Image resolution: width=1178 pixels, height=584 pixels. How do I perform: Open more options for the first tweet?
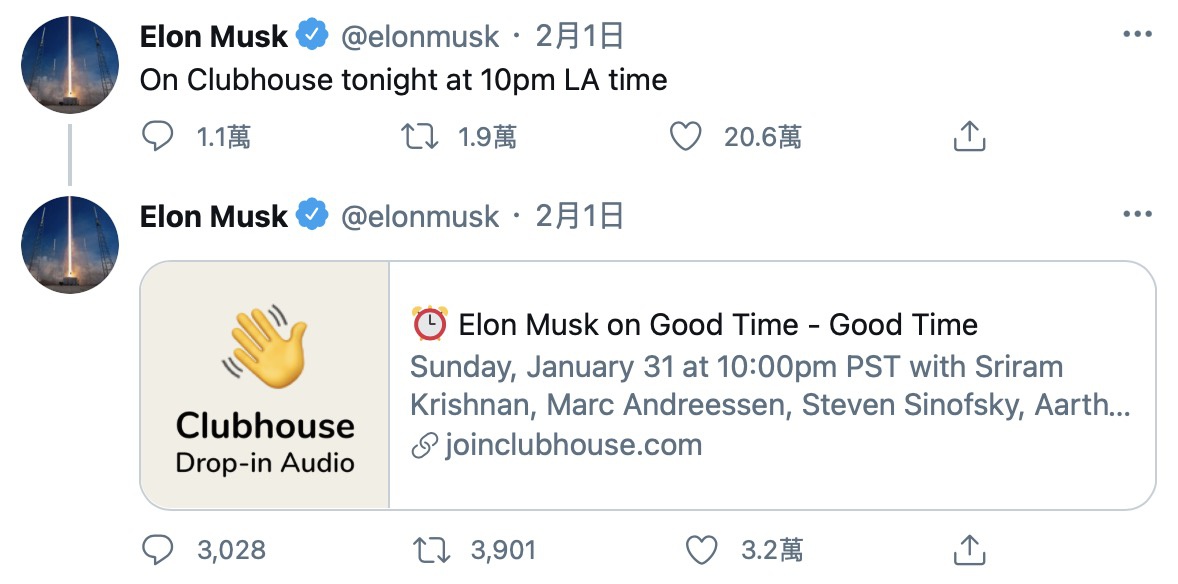[1138, 35]
